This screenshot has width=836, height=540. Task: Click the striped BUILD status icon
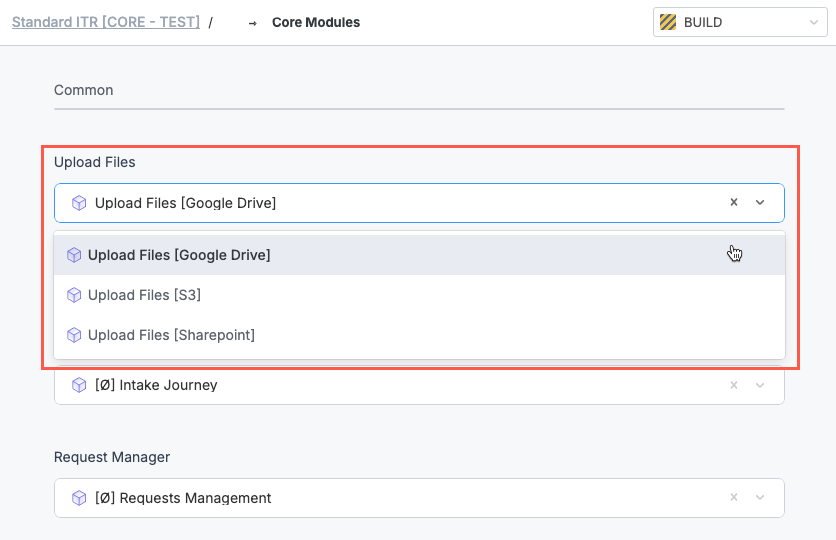(x=668, y=22)
